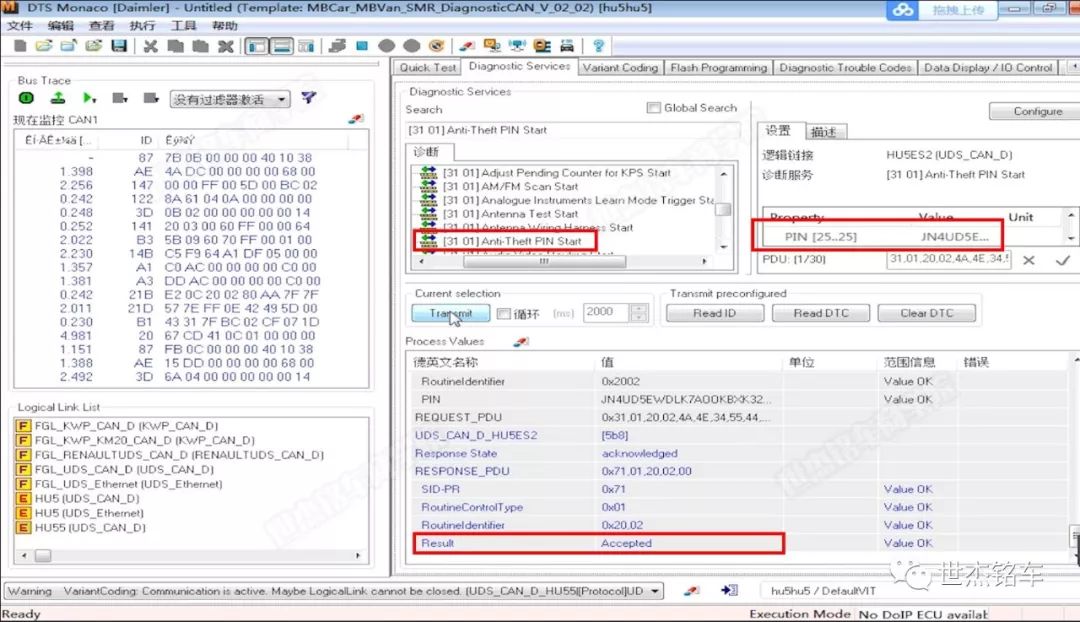Click the New document toolbar icon
Viewport: 1080px width, 622px height.
[x=20, y=46]
